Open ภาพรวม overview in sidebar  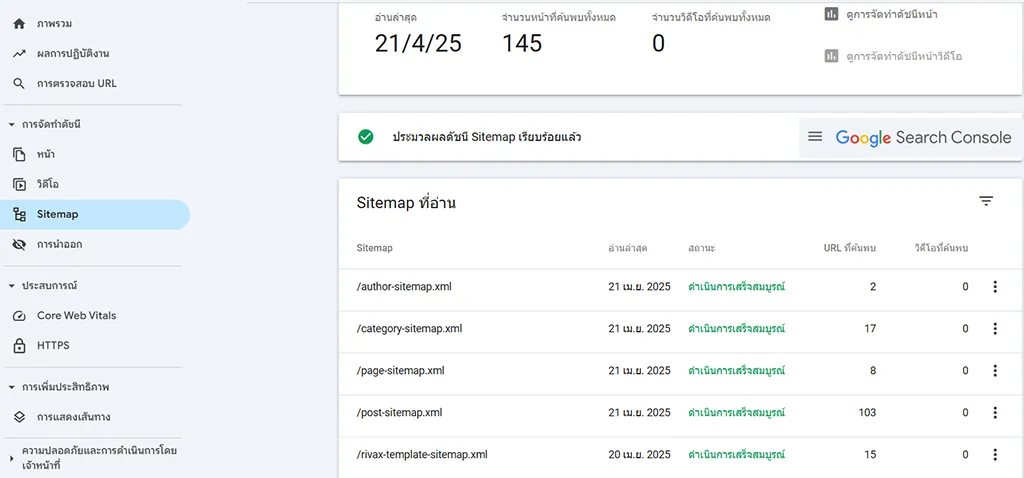point(54,23)
